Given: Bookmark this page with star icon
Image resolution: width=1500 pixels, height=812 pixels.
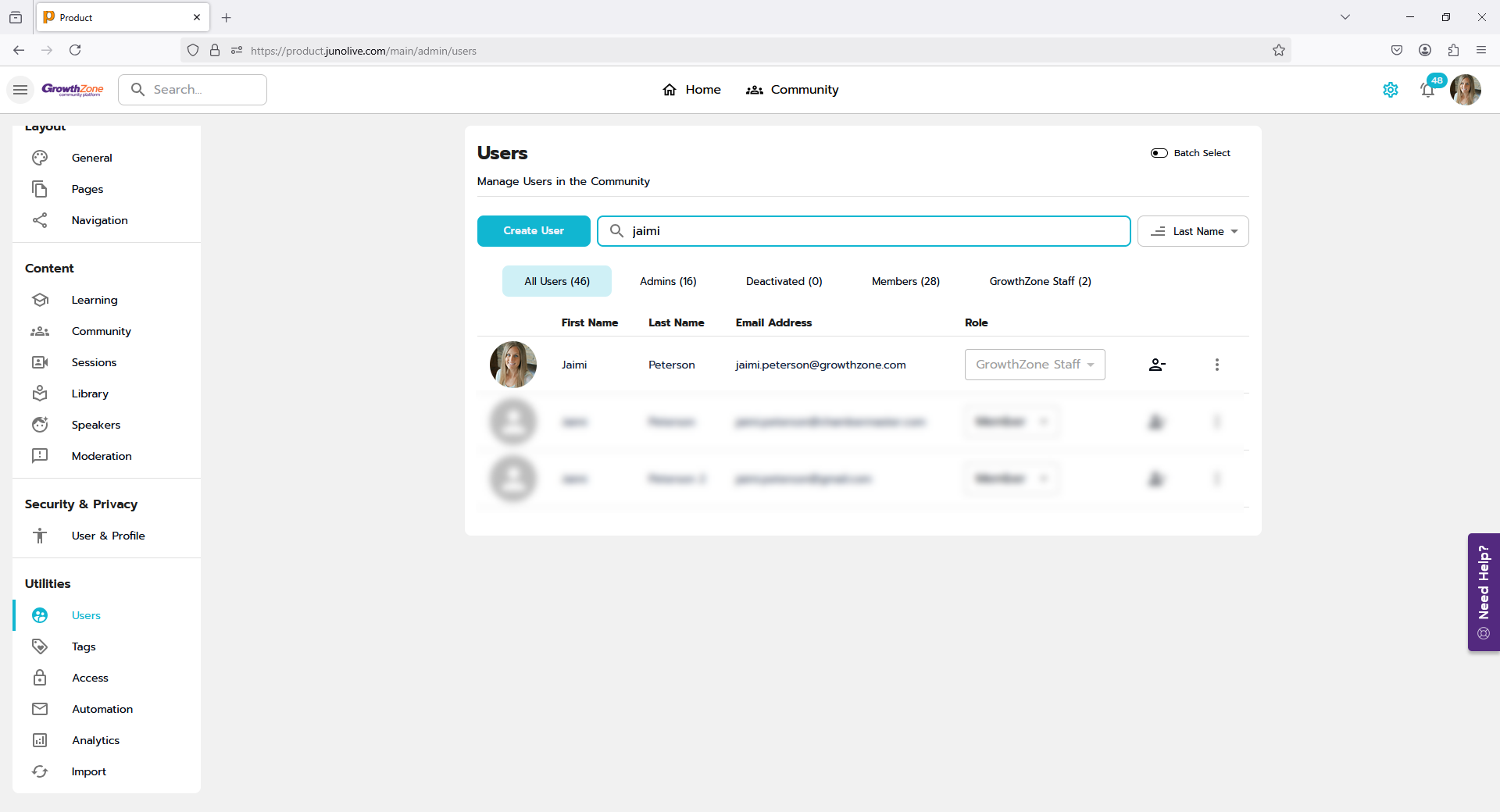Looking at the screenshot, I should pyautogui.click(x=1278, y=51).
